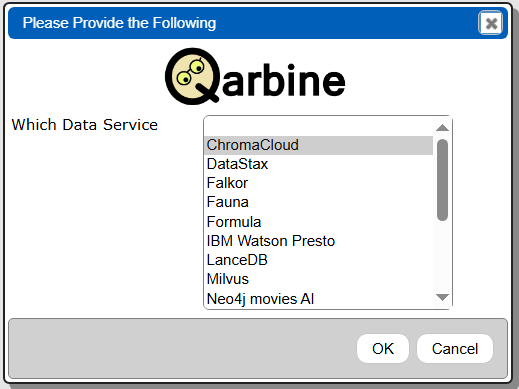Pick LanceDB from the list

[x=318, y=260]
